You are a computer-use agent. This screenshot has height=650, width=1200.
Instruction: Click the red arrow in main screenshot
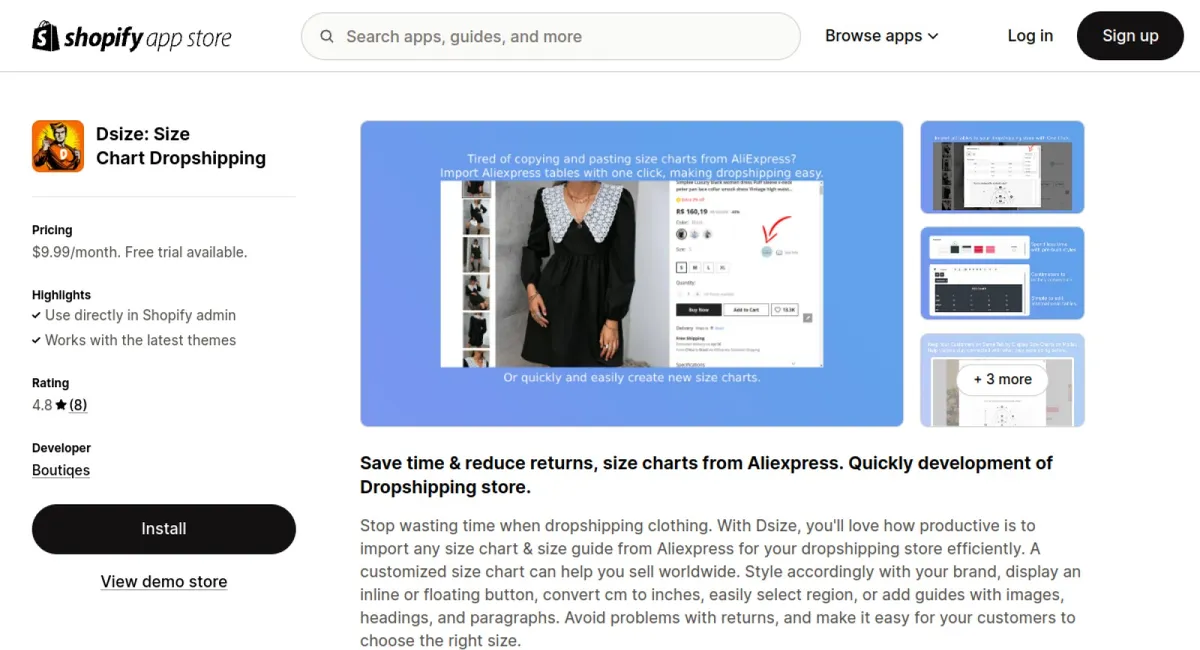tap(774, 229)
